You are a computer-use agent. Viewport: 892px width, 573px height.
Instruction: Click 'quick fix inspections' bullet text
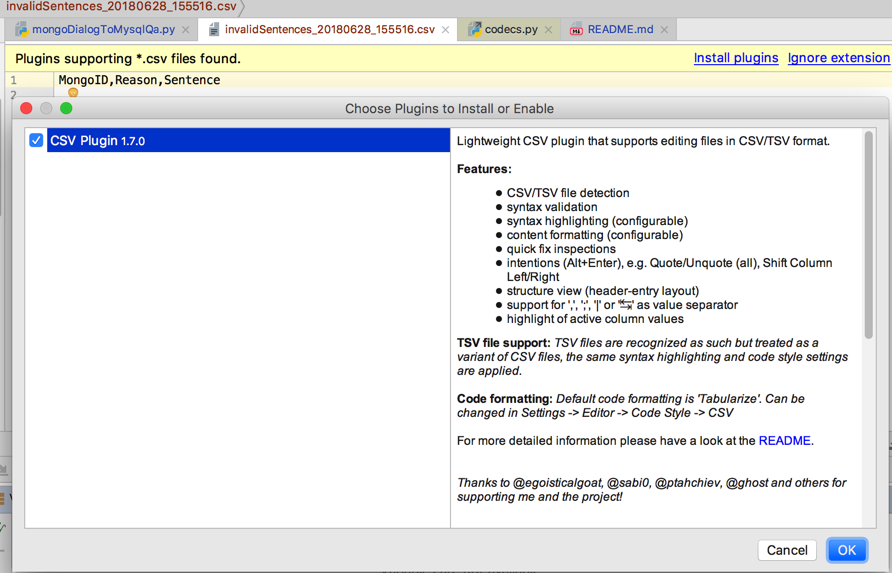561,249
